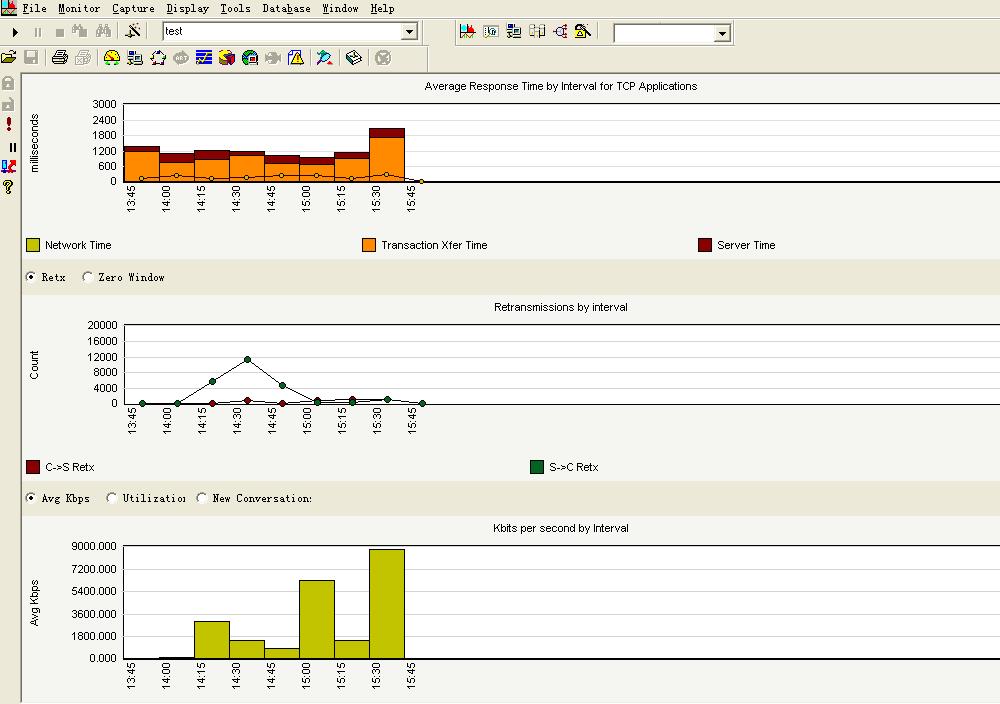
Task: Open the Capture menu
Action: coord(133,8)
